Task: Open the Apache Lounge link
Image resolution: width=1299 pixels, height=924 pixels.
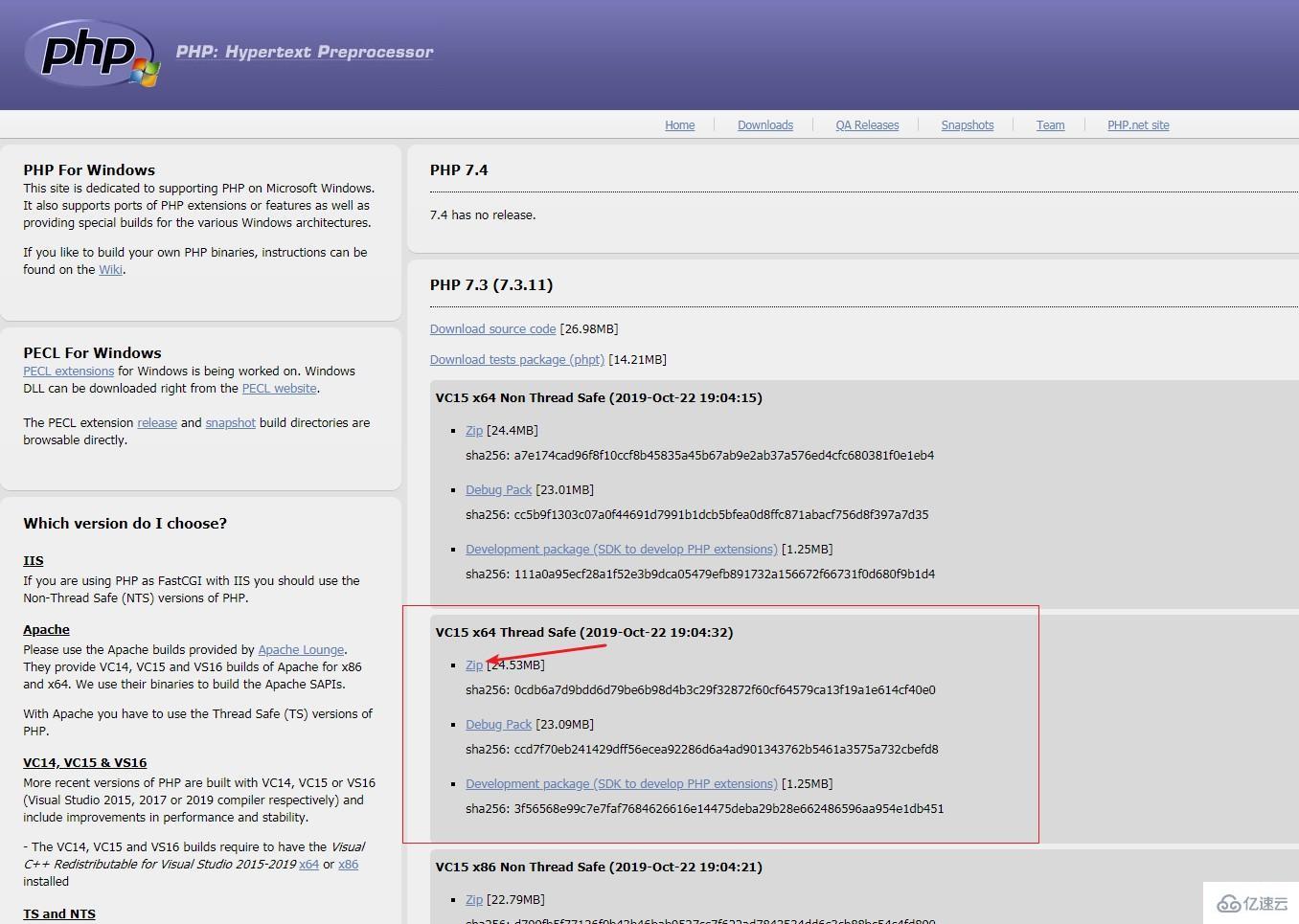Action: pos(301,650)
